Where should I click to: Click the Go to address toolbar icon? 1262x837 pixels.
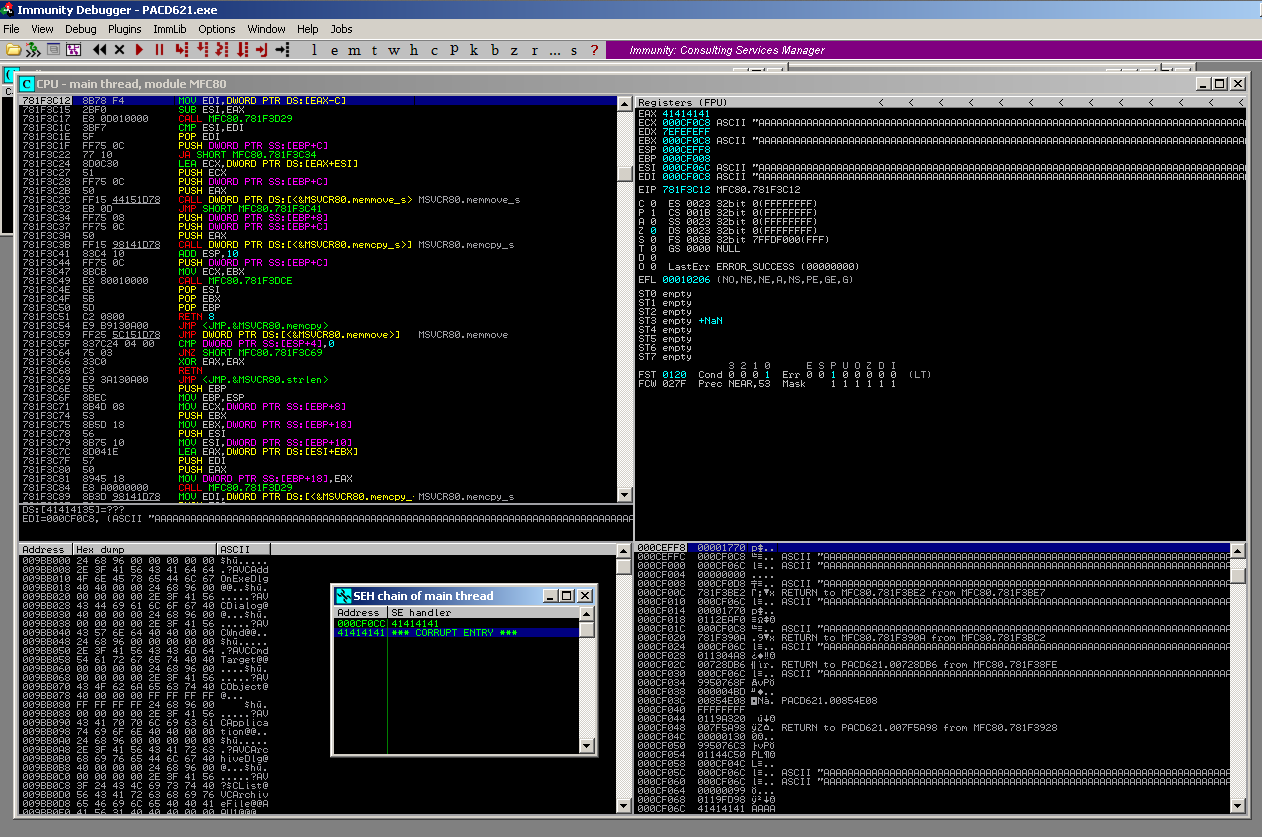click(x=282, y=49)
